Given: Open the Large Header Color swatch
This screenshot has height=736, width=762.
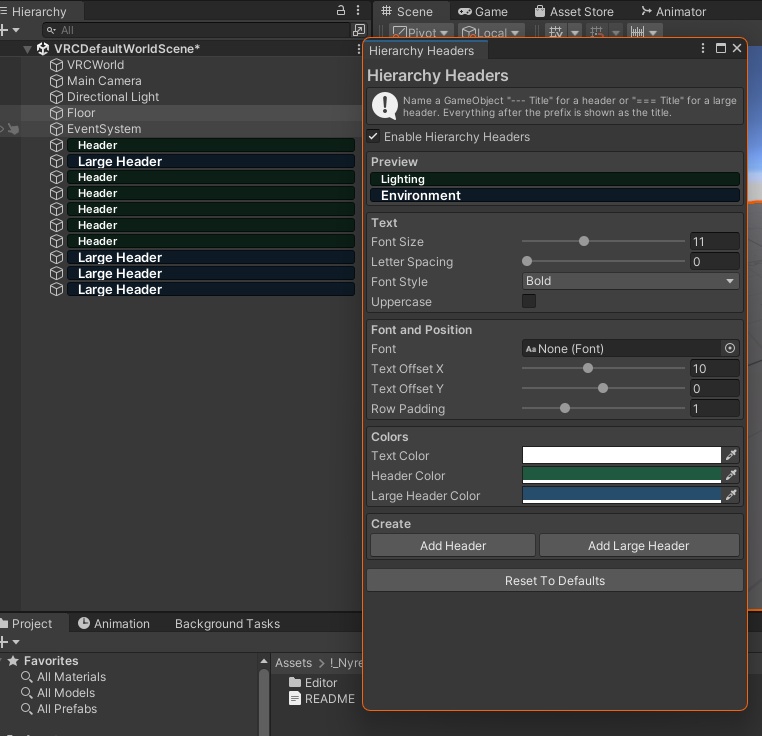Looking at the screenshot, I should pos(622,495).
